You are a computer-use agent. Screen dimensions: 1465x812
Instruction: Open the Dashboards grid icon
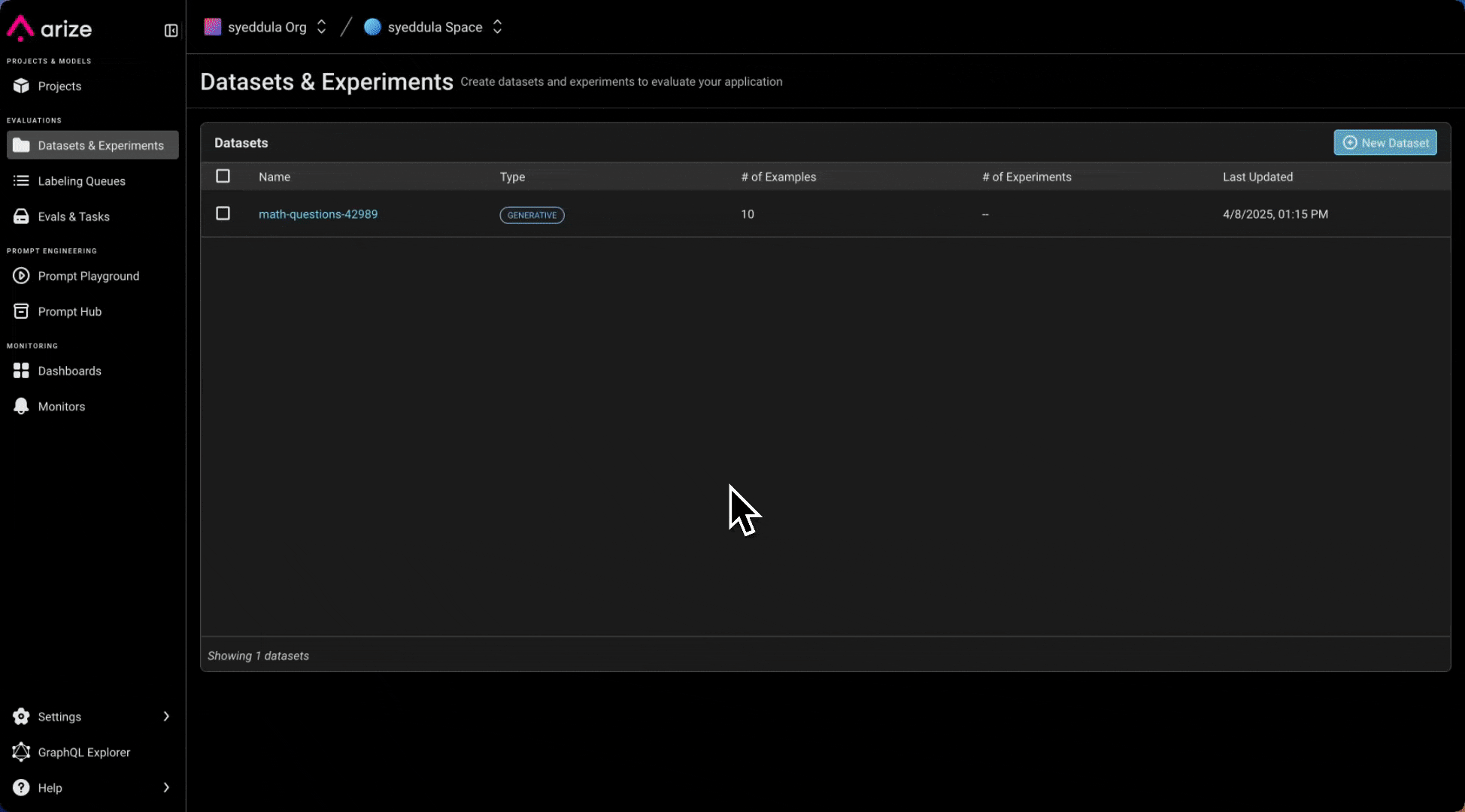(x=21, y=371)
